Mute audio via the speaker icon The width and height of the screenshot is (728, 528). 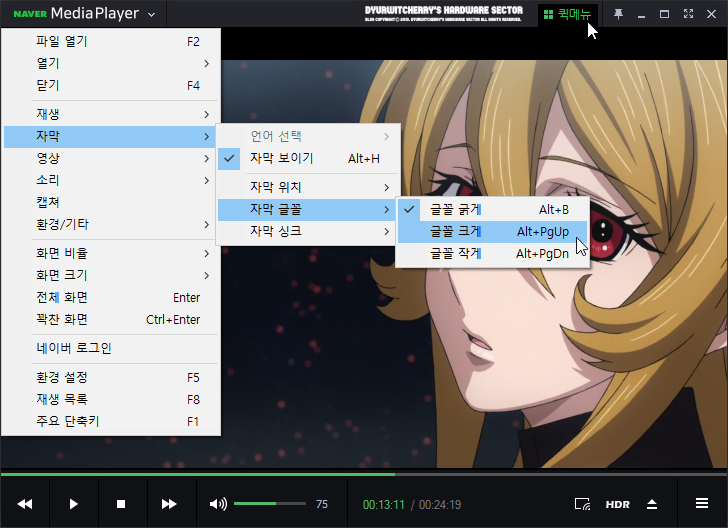point(218,504)
